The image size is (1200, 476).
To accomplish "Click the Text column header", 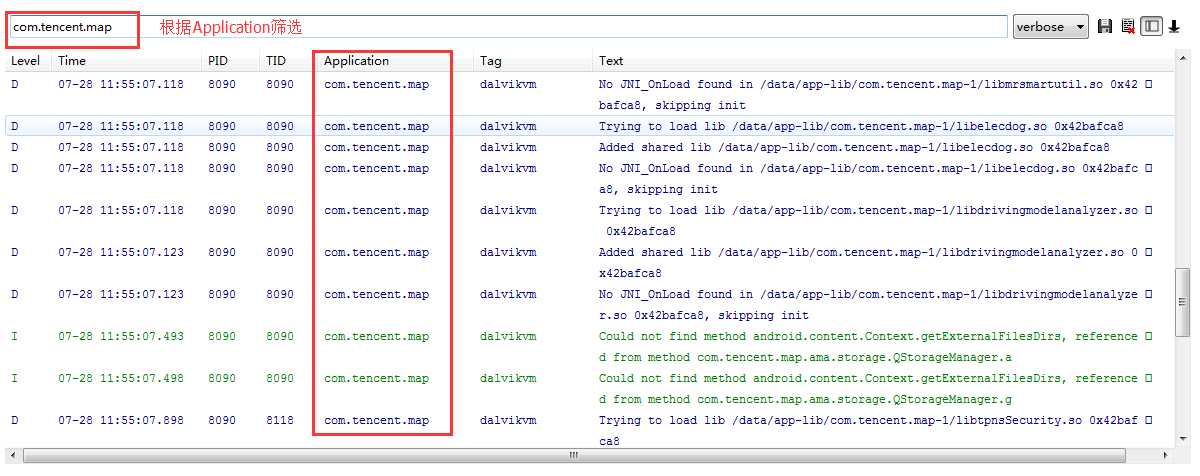I will coord(611,61).
